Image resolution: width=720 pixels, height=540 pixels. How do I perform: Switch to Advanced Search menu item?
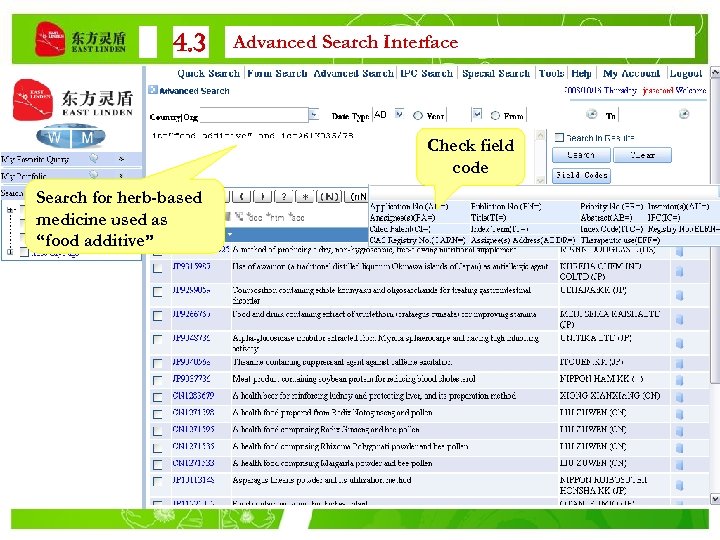coord(354,73)
